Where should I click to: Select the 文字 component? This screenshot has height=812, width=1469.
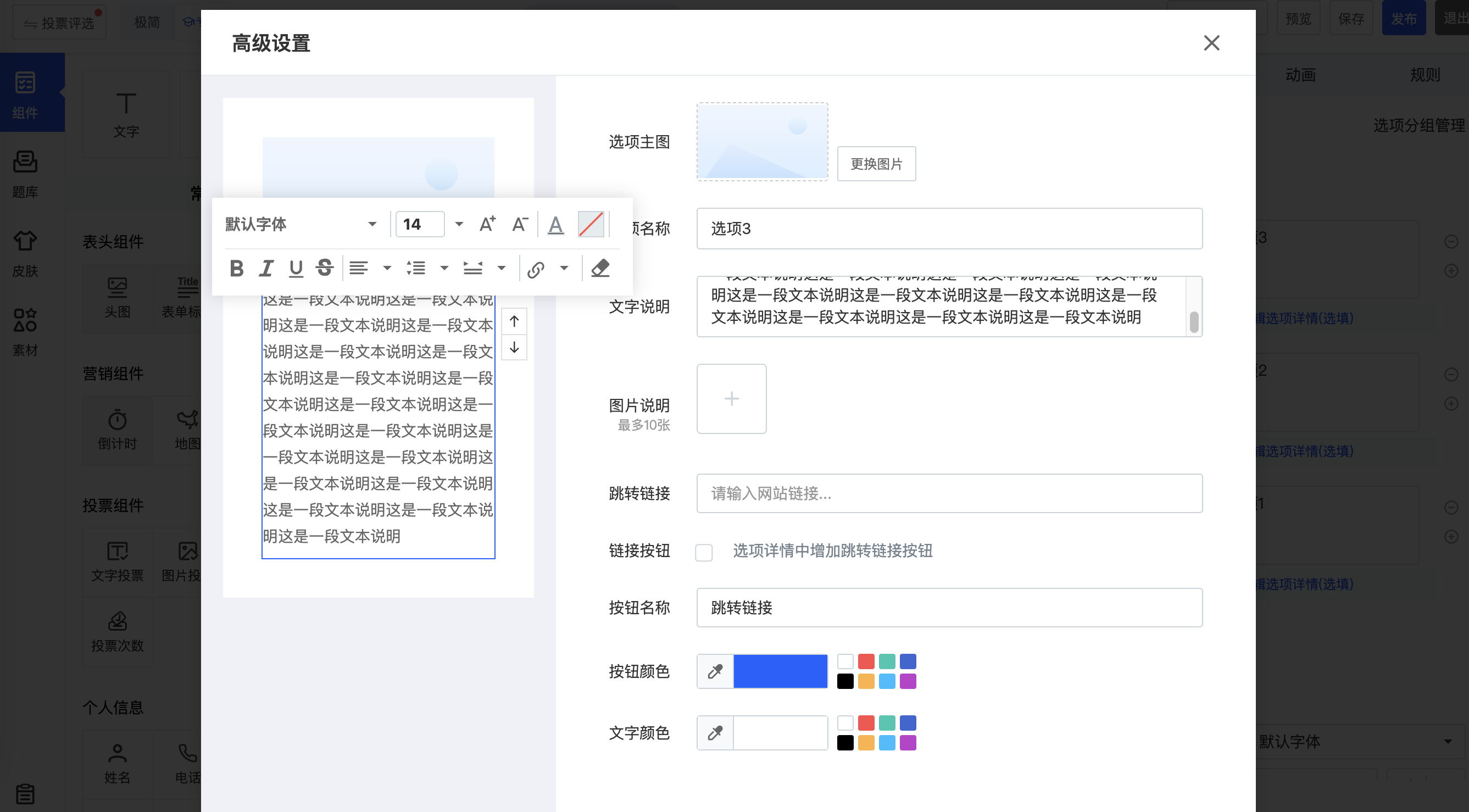[126, 114]
